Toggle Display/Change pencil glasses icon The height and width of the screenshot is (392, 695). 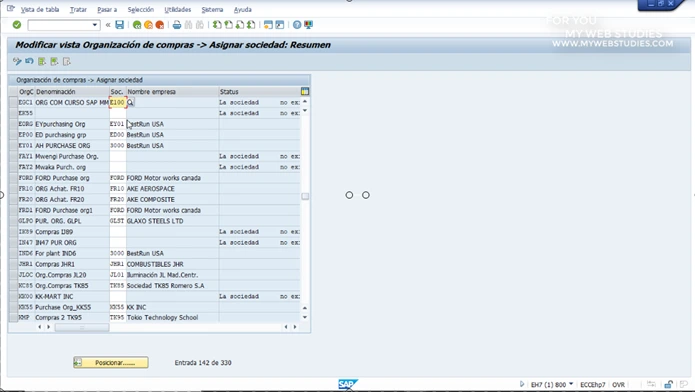coord(17,61)
